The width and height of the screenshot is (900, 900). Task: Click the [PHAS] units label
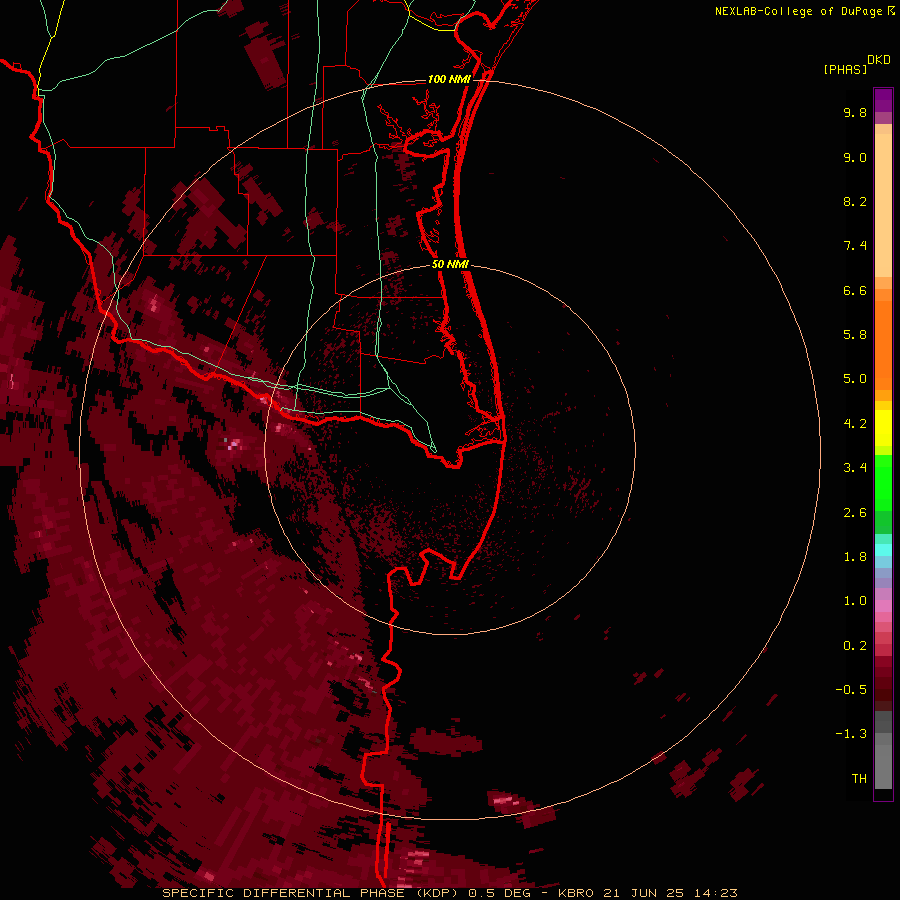click(845, 69)
